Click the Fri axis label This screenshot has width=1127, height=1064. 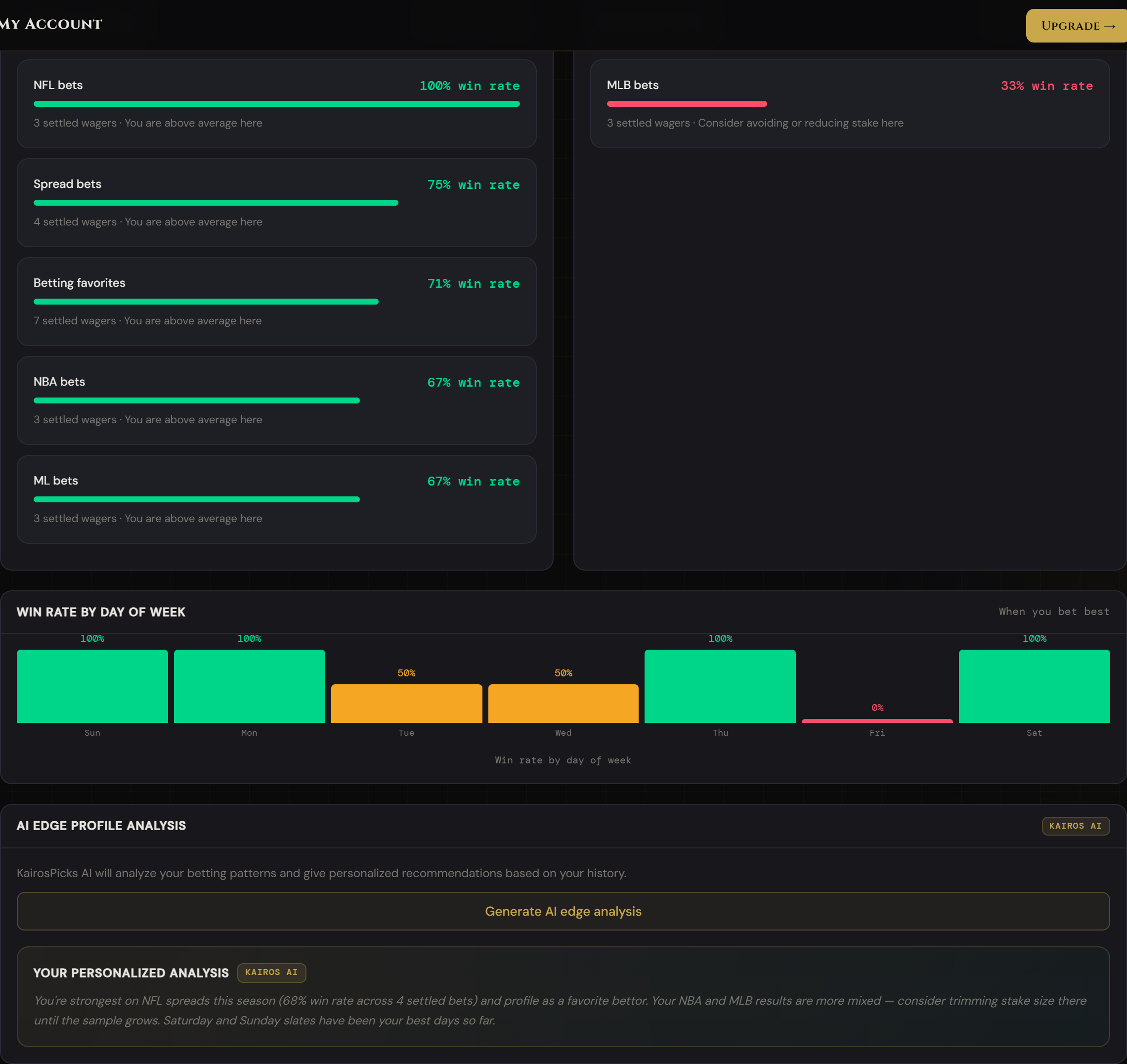pos(877,733)
